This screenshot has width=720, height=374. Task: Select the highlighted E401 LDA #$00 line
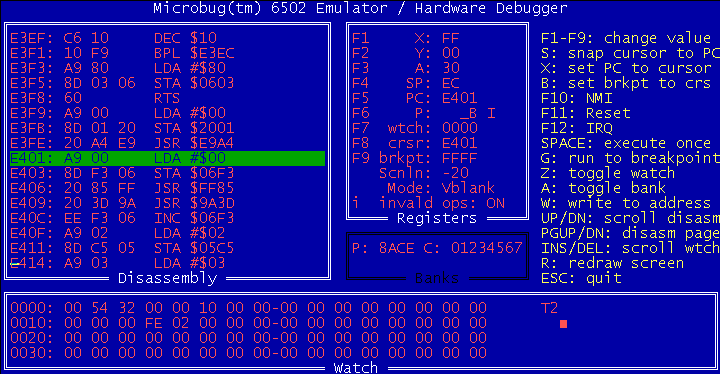[x=168, y=158]
